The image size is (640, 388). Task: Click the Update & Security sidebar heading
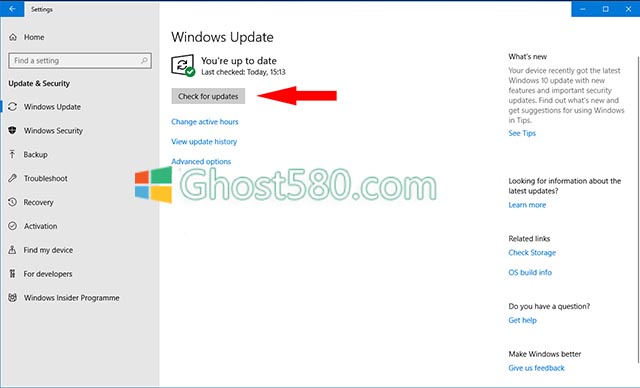(x=39, y=83)
